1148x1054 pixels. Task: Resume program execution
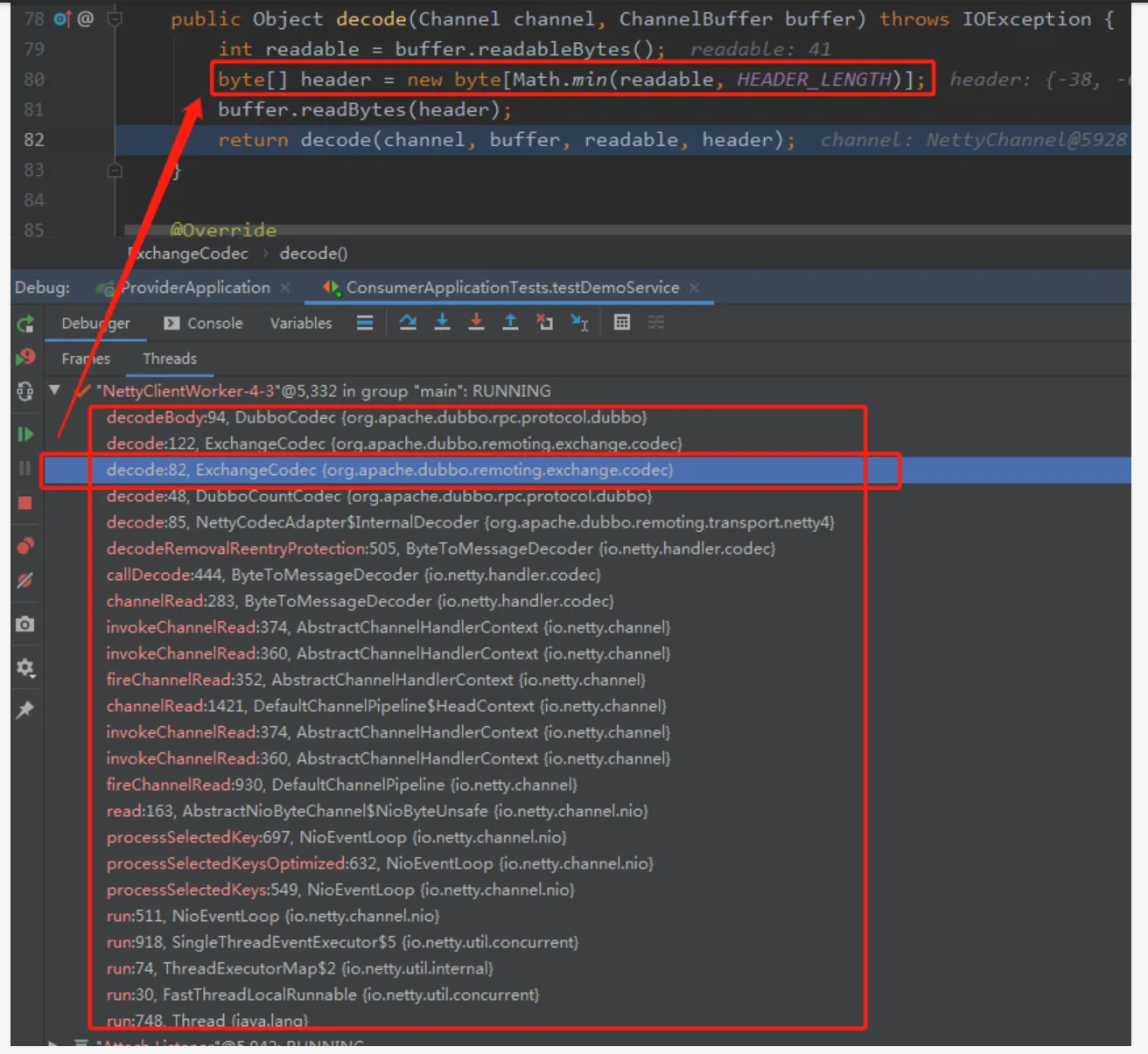click(x=25, y=435)
